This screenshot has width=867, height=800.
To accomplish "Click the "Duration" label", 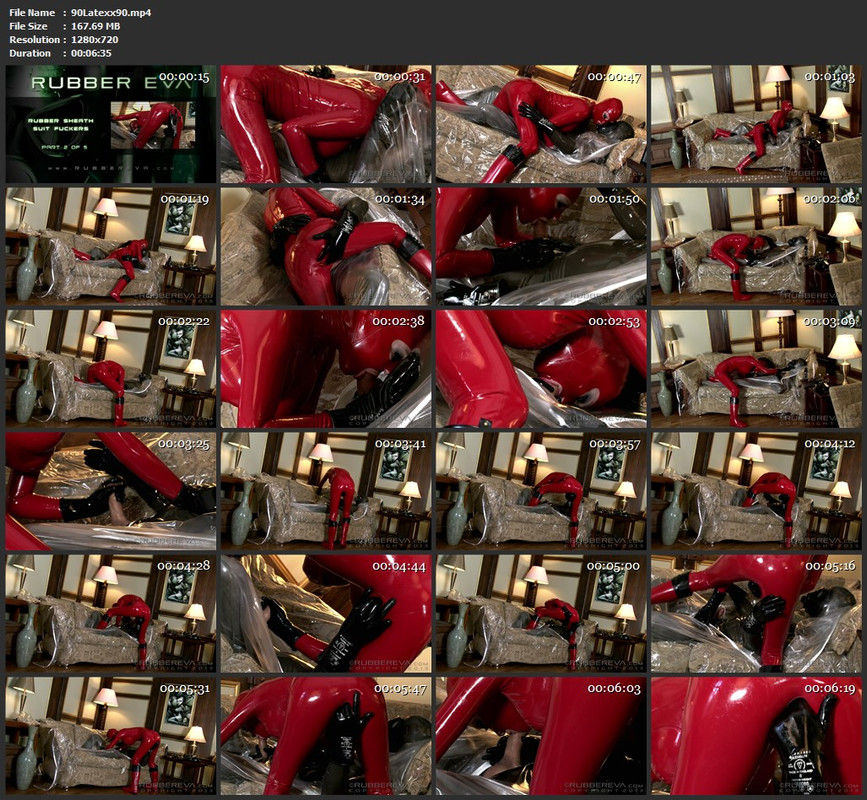I will coord(30,53).
